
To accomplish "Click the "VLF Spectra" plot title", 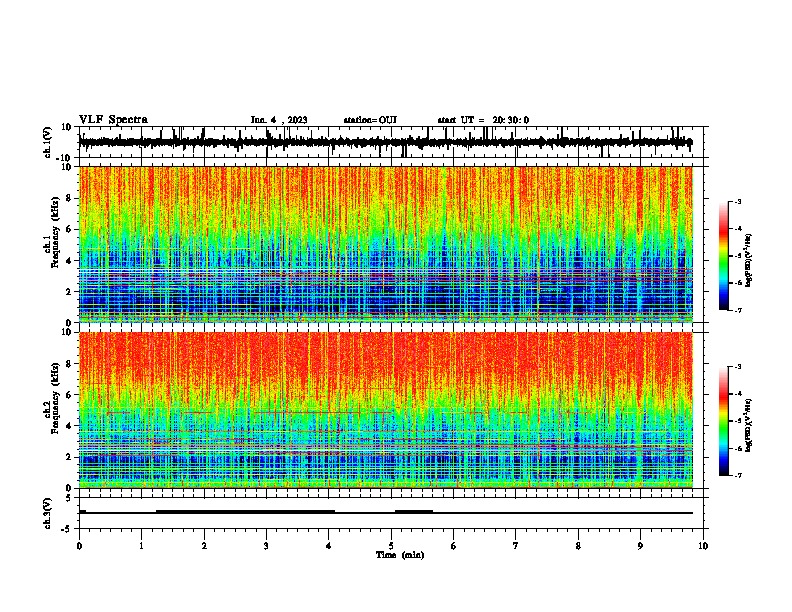I will pos(113,120).
